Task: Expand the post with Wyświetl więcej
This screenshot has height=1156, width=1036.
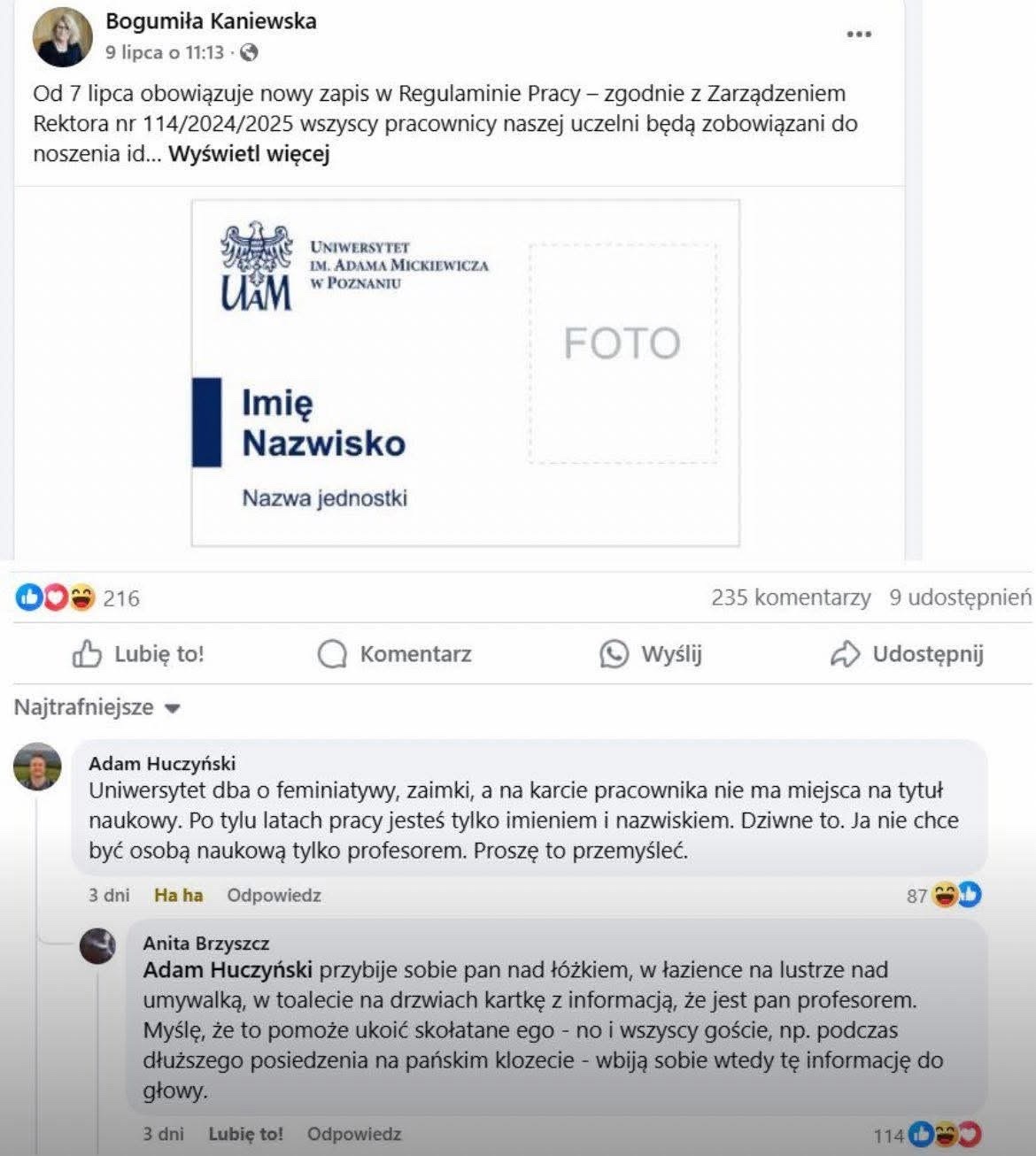Action: click(249, 154)
